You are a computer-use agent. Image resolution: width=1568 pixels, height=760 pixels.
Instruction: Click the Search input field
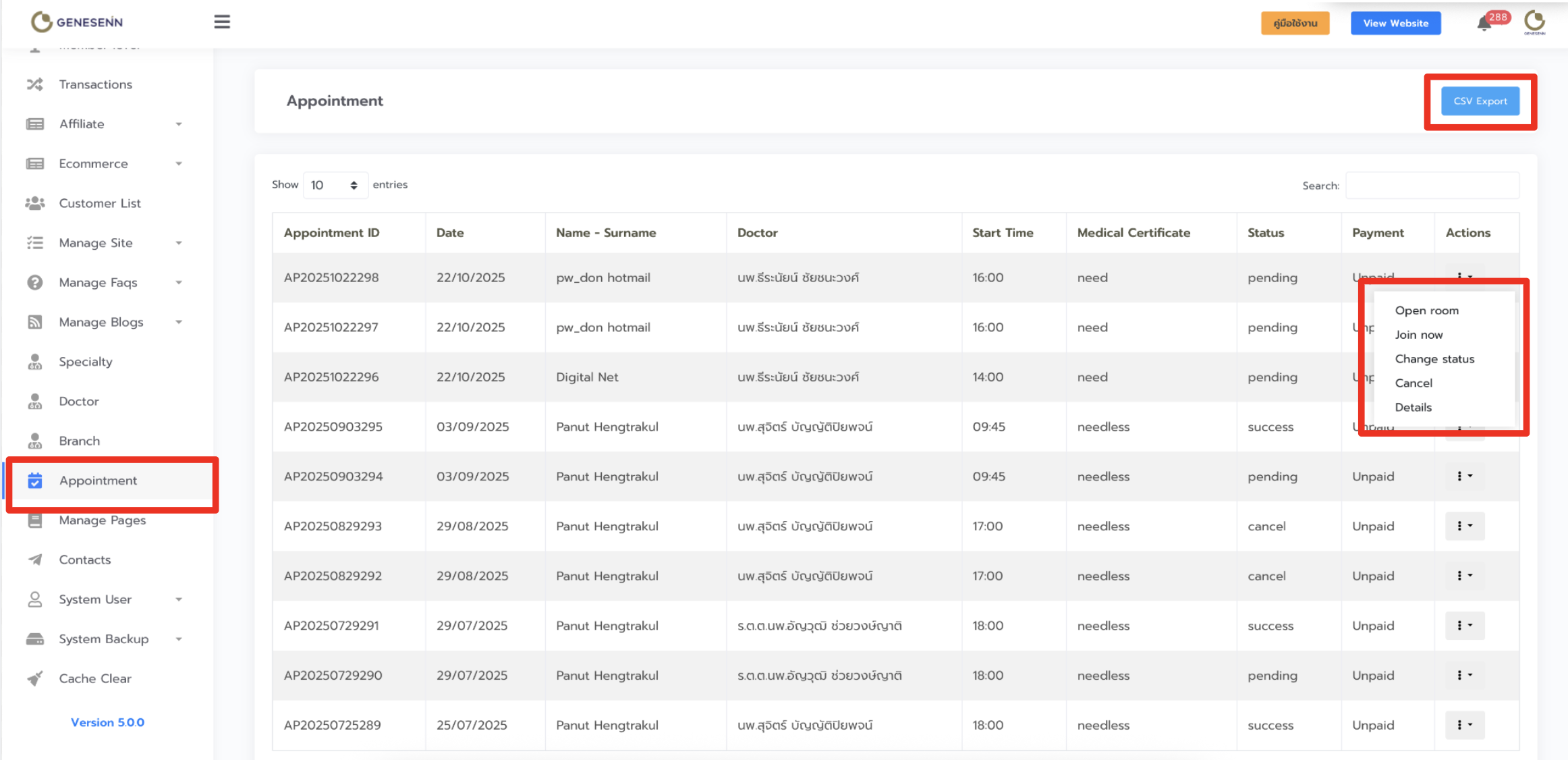(x=1432, y=186)
